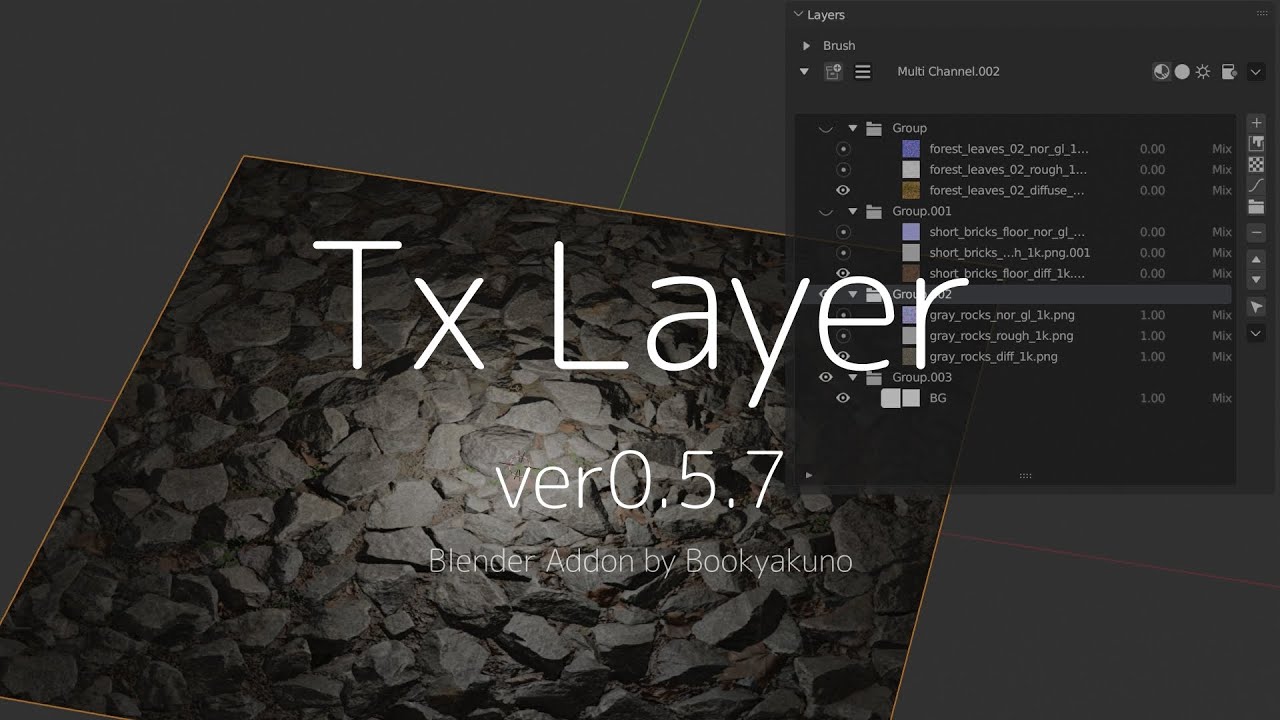This screenshot has width=1280, height=720.
Task: Collapse the Group.003 folder tree
Action: (853, 377)
